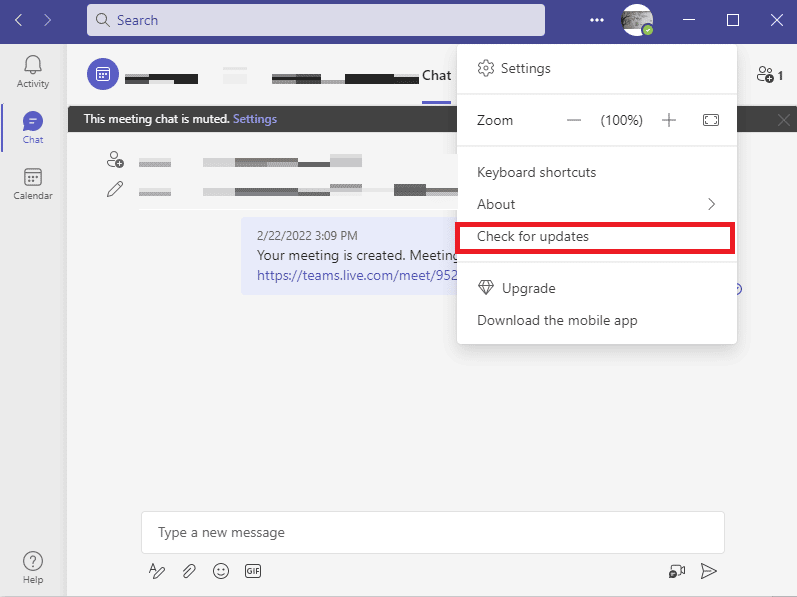797x597 pixels.
Task: Open the add participants icon showing 1
Action: (x=770, y=75)
